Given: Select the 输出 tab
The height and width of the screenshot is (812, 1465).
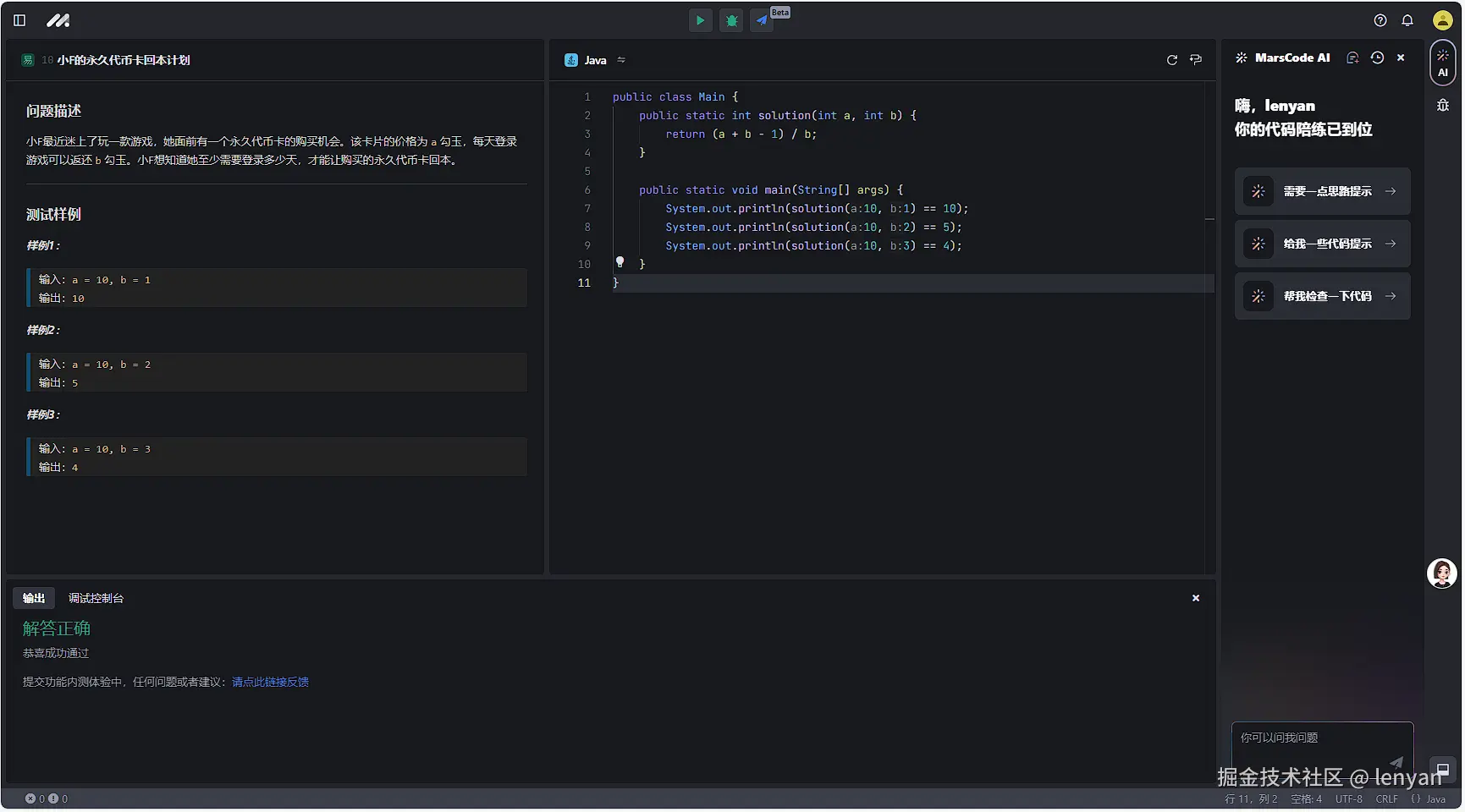Looking at the screenshot, I should click(x=34, y=598).
